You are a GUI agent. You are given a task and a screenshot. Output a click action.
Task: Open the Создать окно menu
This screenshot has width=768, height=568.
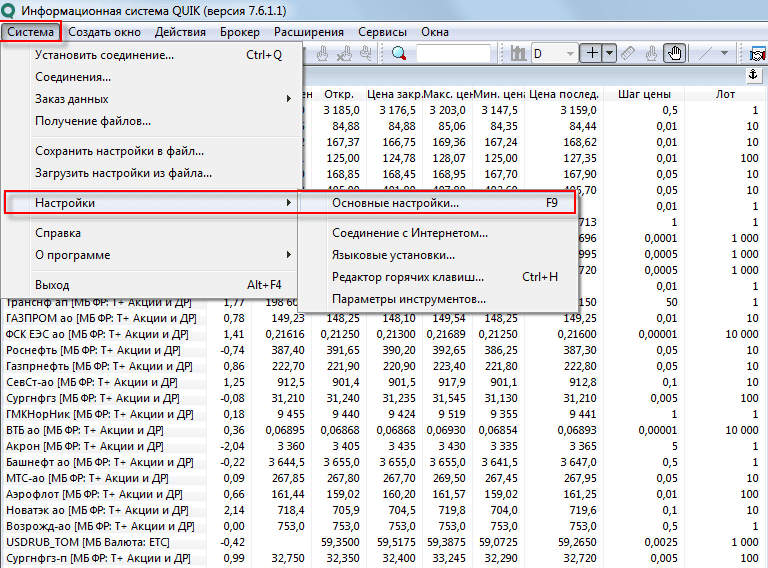click(x=104, y=32)
